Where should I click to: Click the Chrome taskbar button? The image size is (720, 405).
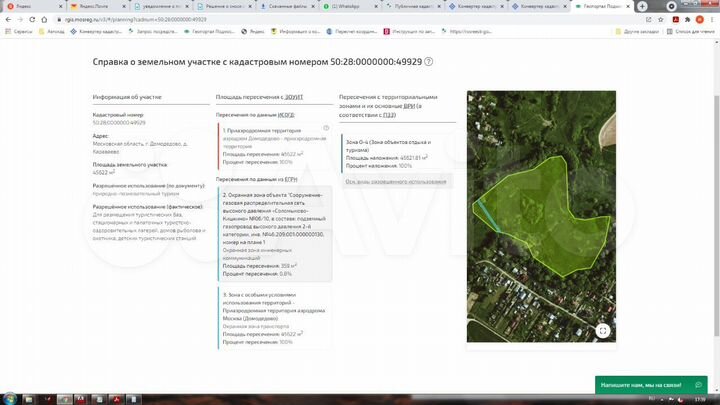click(x=64, y=399)
